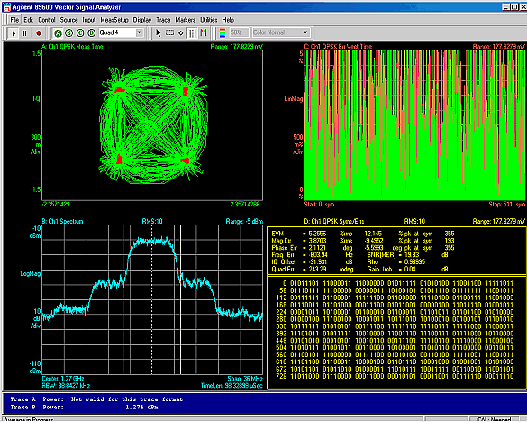Click the Freq Err row in error table

[x=312, y=255]
